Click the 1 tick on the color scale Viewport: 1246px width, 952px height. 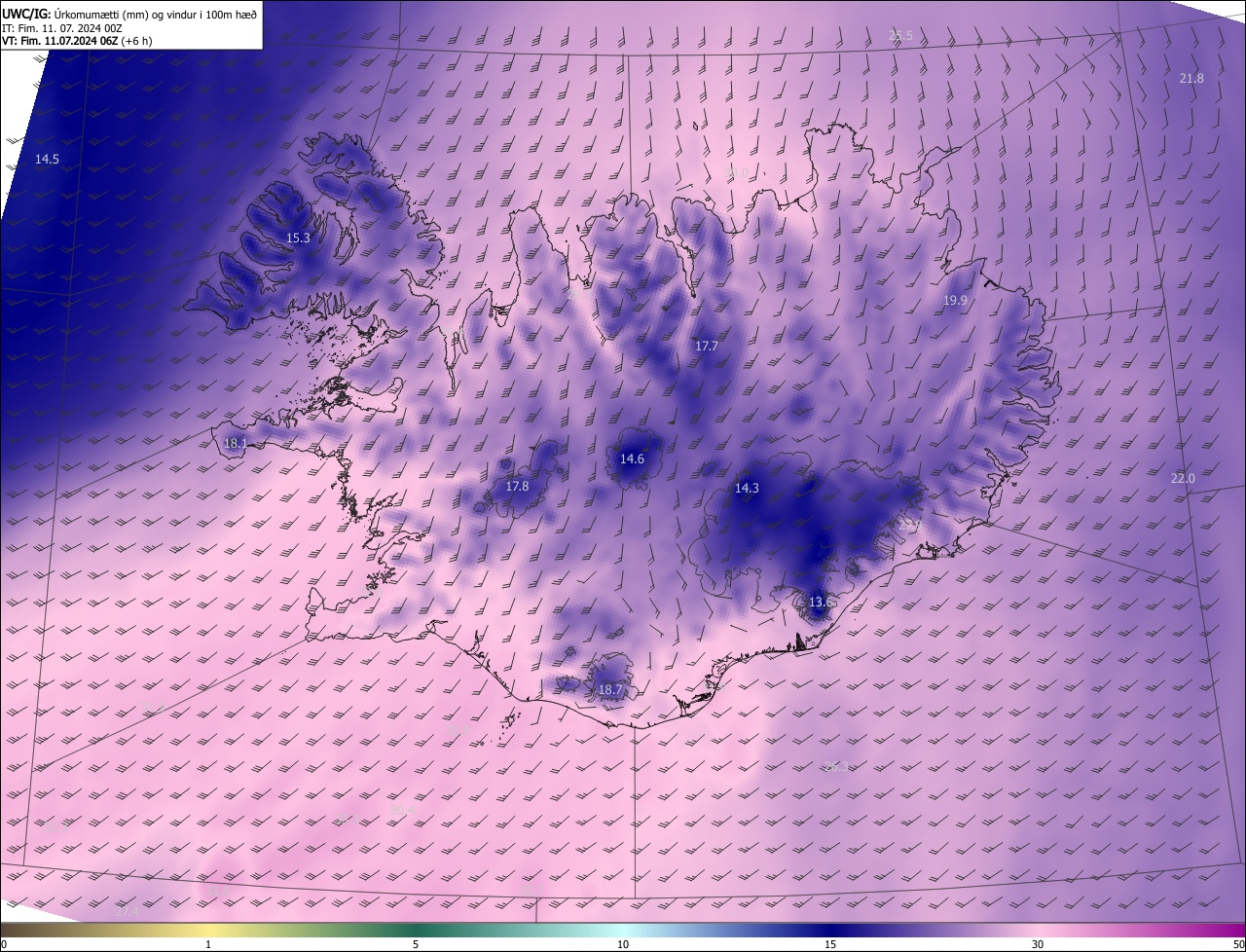coord(208,944)
